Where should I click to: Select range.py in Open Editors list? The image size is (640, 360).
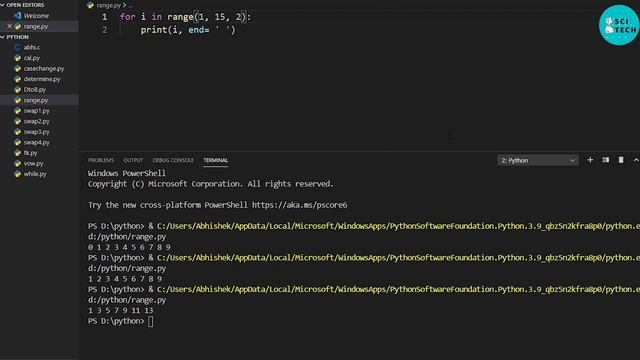36,26
